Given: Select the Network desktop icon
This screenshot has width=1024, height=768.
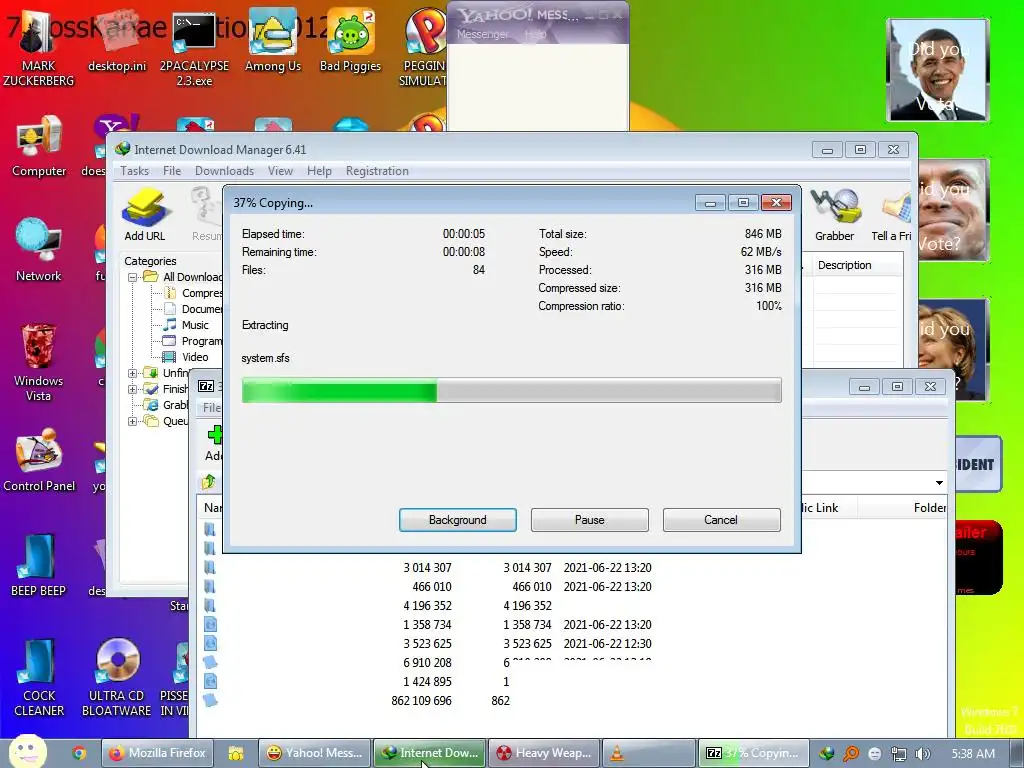Looking at the screenshot, I should [x=39, y=251].
